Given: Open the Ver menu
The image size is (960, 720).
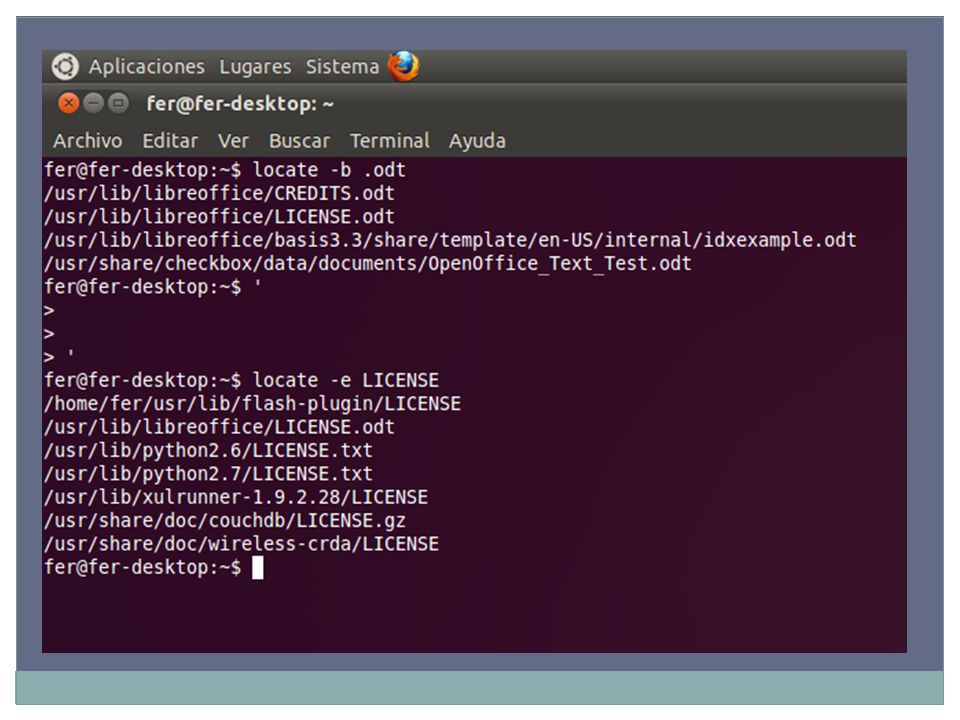Looking at the screenshot, I should (x=233, y=141).
